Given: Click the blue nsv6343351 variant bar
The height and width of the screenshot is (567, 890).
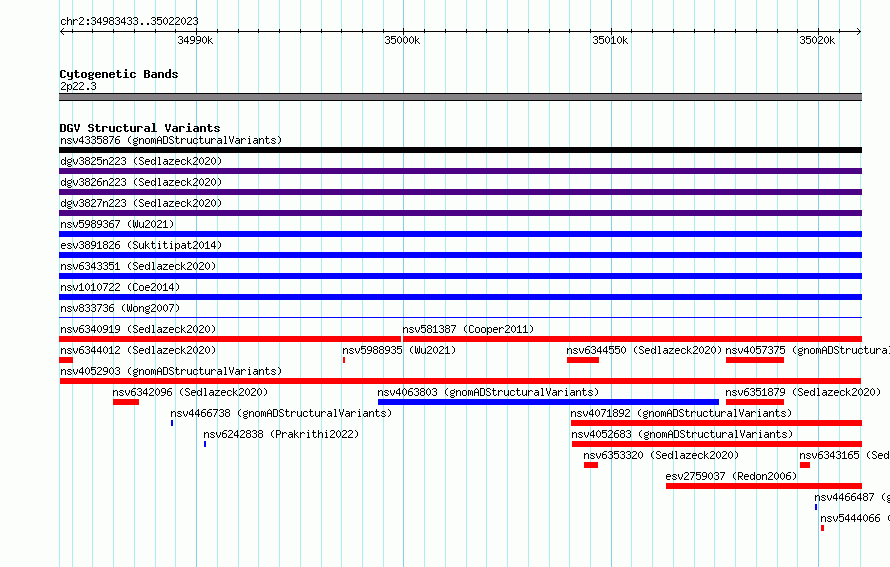Looking at the screenshot, I should click(x=460, y=276).
